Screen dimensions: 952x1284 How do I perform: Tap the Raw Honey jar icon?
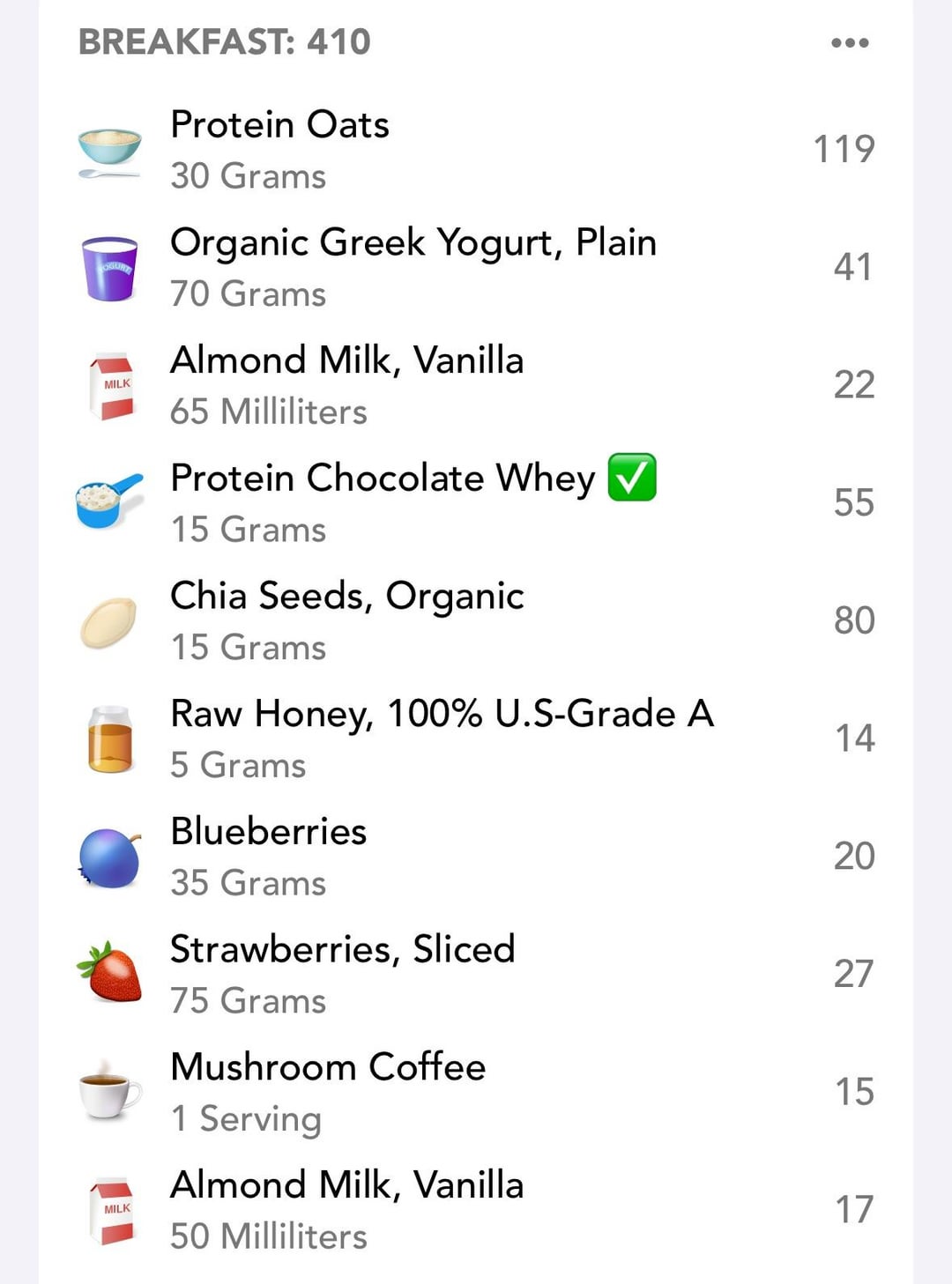coord(110,739)
